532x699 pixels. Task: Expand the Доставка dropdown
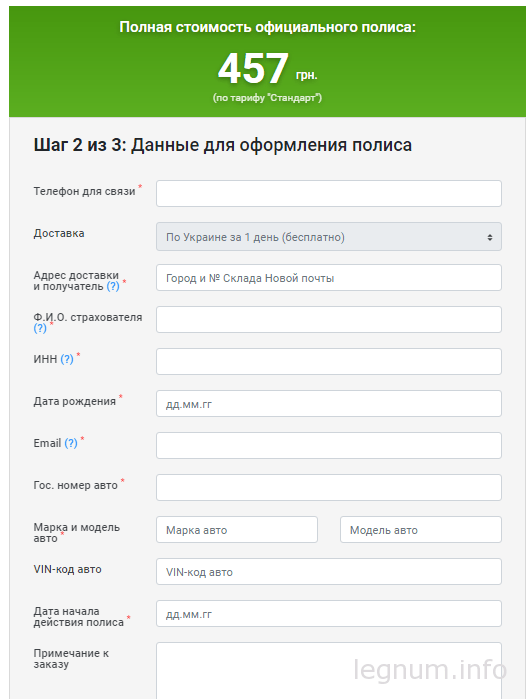[329, 237]
